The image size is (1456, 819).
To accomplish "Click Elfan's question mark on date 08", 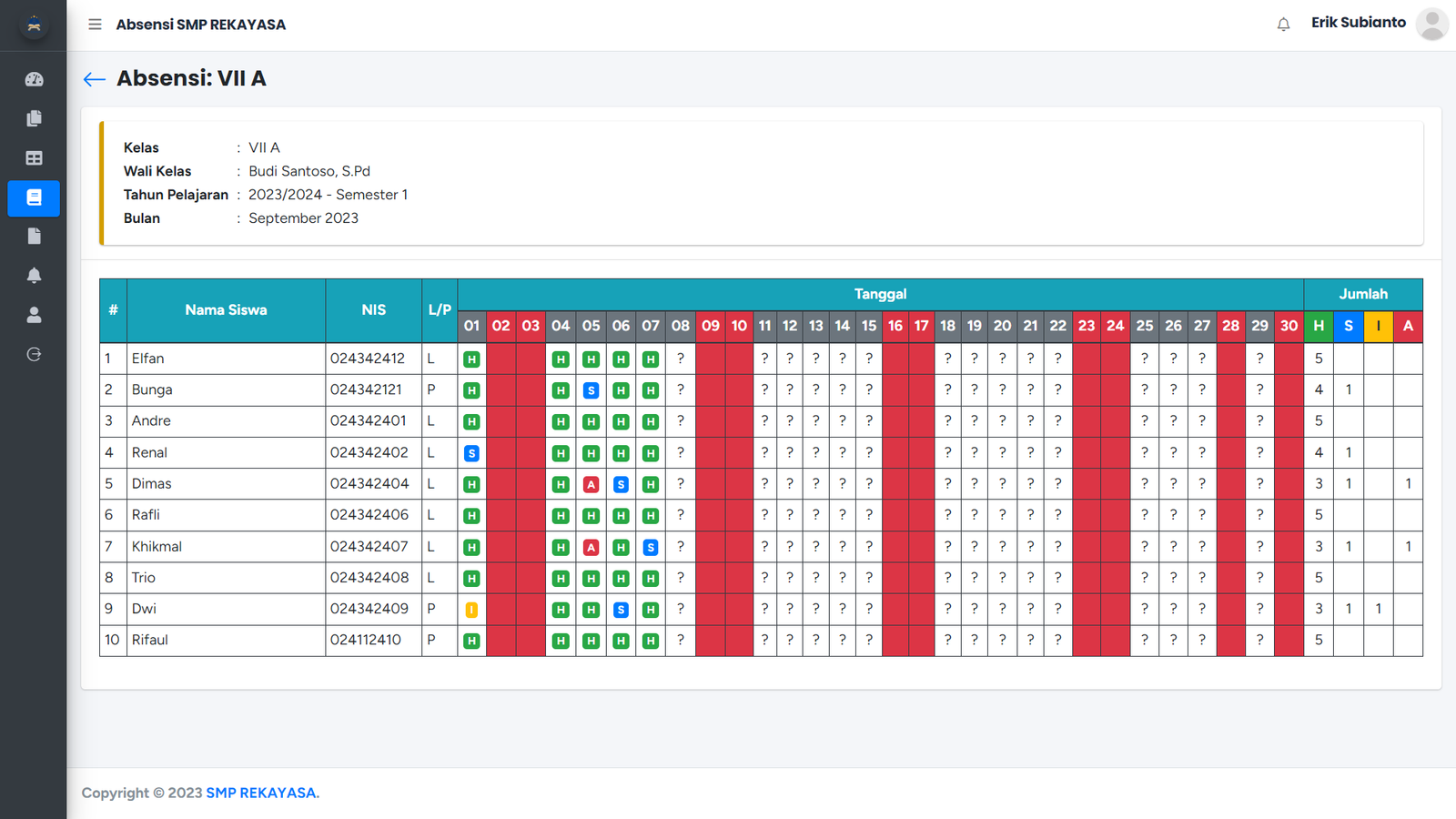I will 680,359.
